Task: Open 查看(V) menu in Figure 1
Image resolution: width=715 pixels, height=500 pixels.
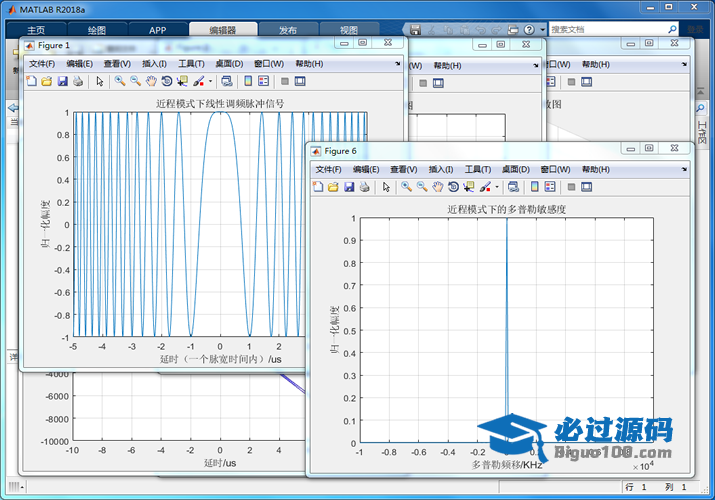Action: pos(117,64)
